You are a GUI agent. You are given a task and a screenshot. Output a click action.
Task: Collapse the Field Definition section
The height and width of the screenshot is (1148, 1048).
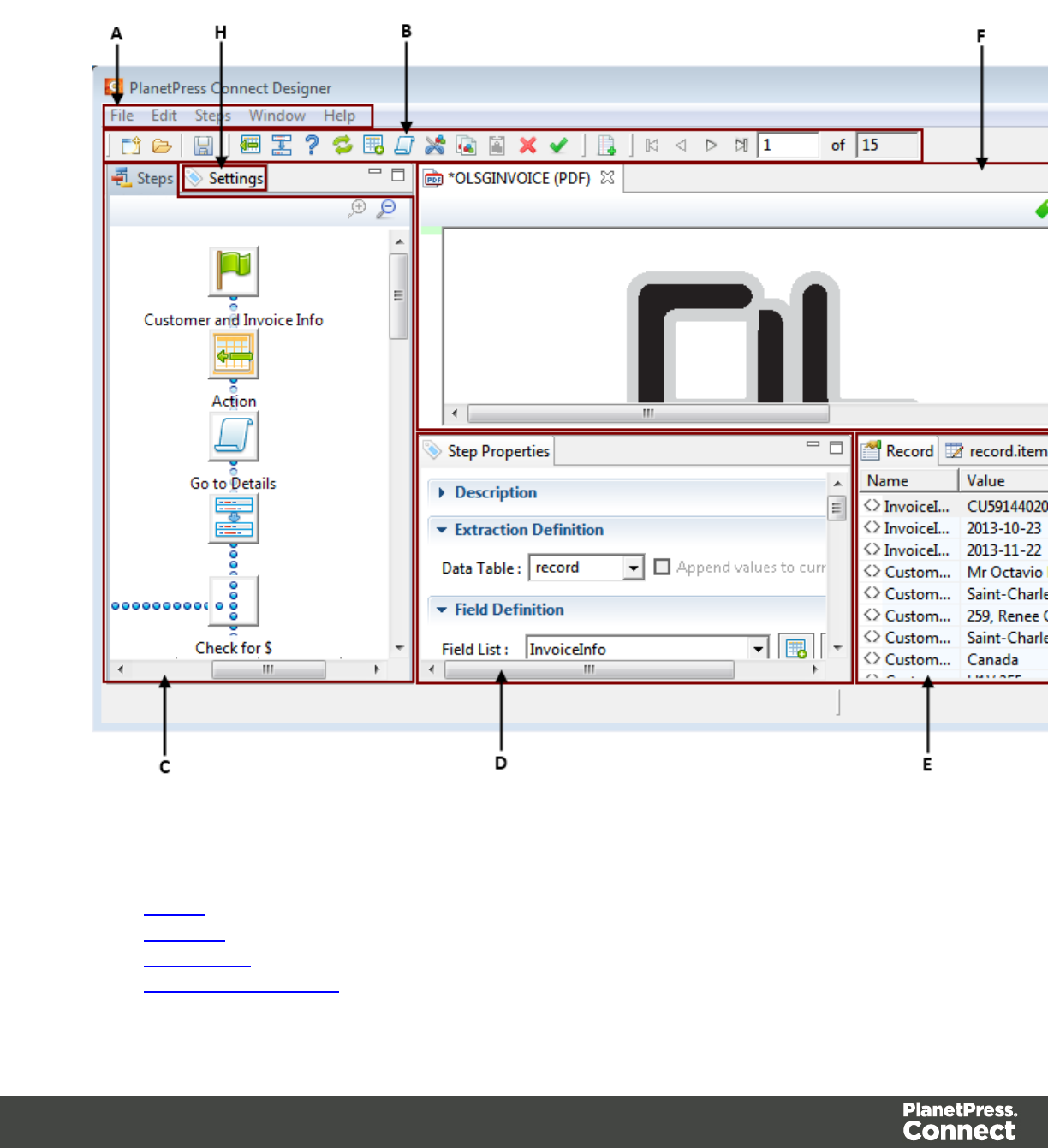click(x=442, y=610)
